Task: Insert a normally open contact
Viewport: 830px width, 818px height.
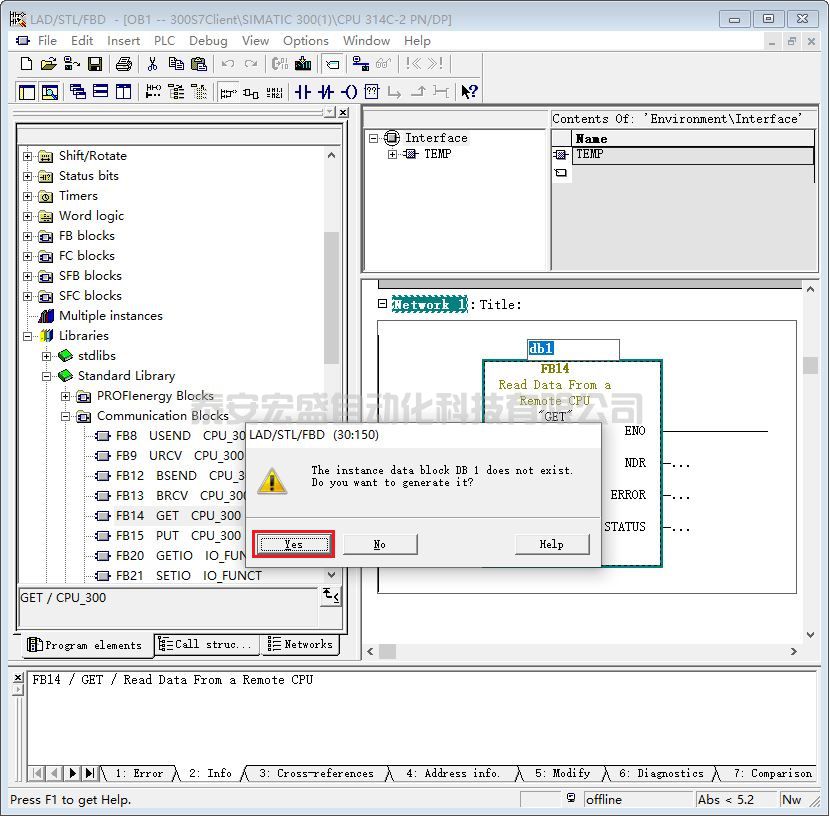Action: click(x=303, y=92)
